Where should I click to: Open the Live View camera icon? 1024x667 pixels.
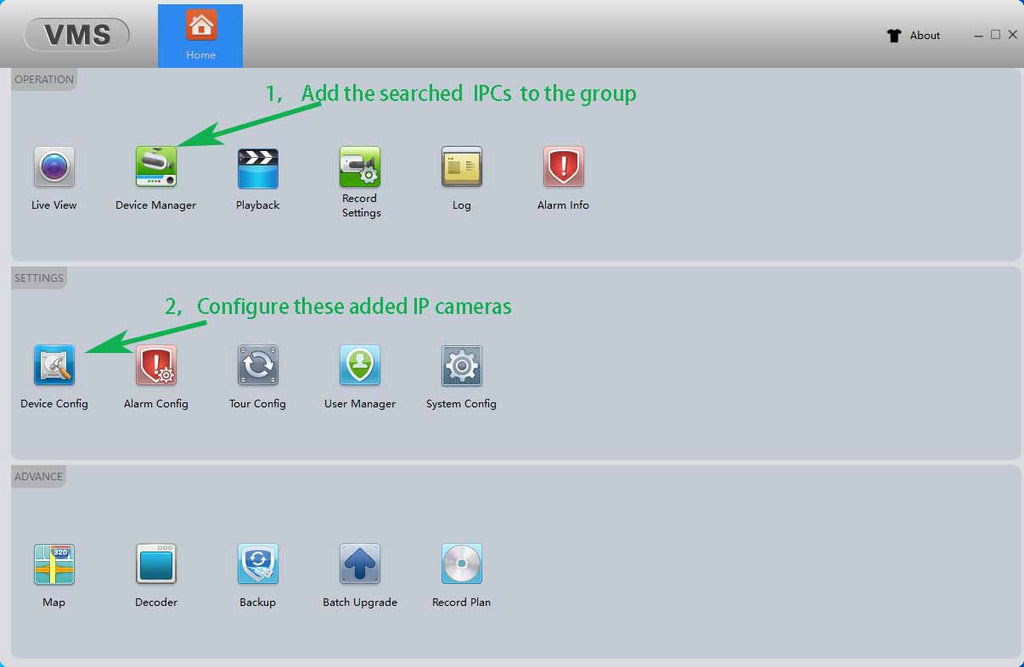click(54, 167)
